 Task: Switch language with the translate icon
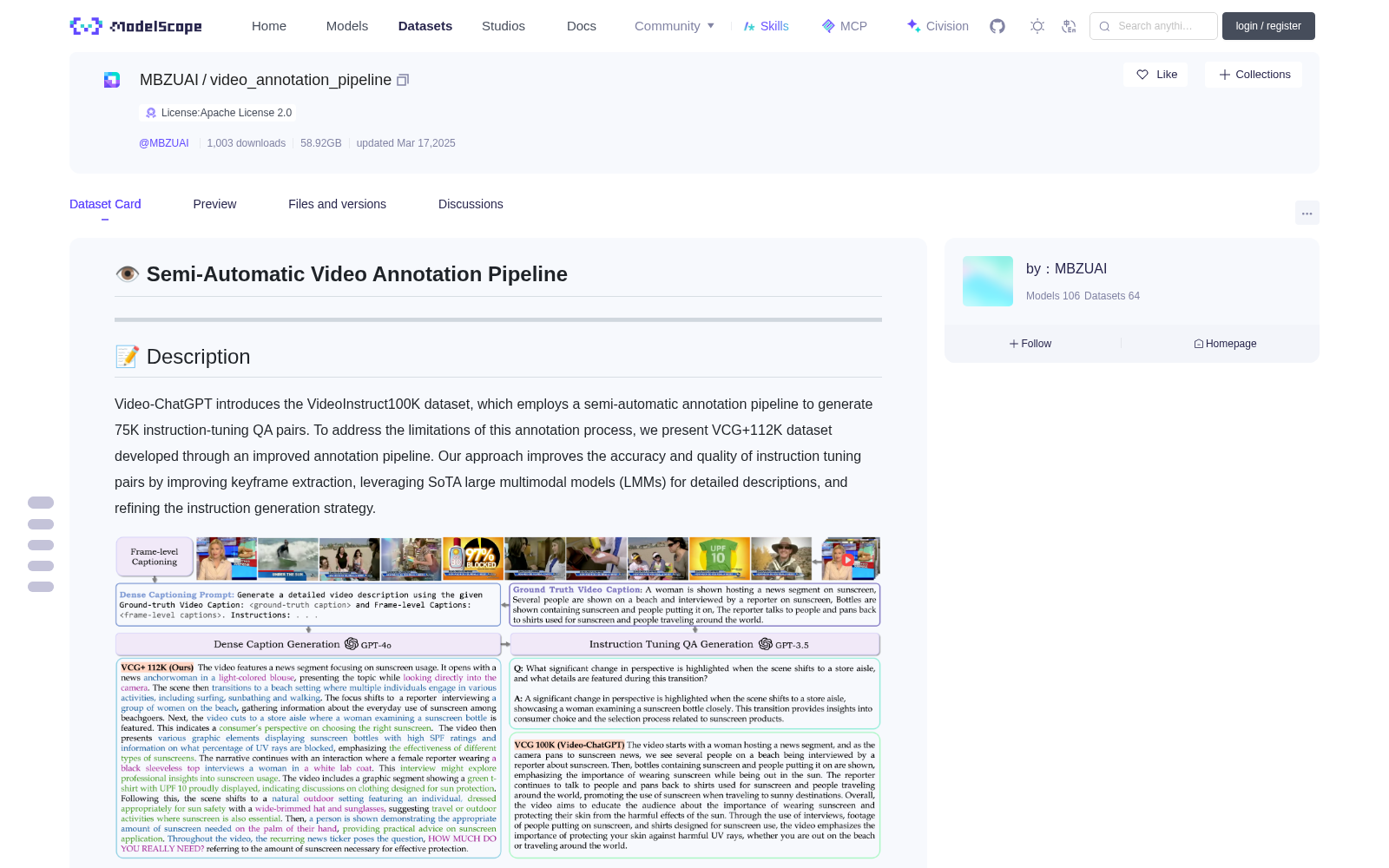point(1070,26)
